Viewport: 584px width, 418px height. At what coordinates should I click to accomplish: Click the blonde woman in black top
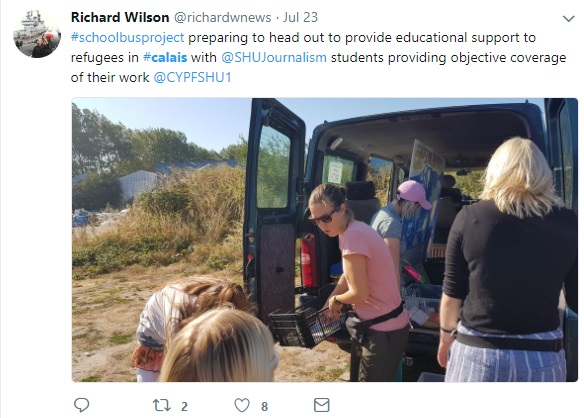pos(508,261)
